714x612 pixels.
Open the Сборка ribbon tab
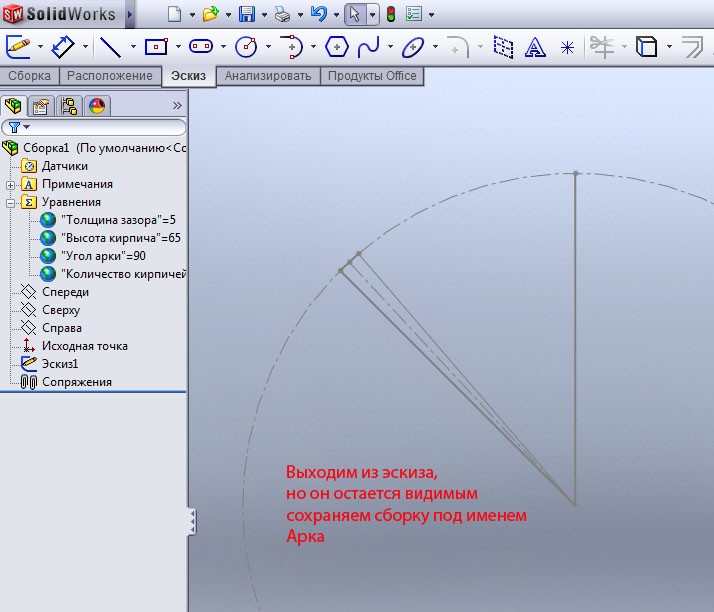[29, 76]
